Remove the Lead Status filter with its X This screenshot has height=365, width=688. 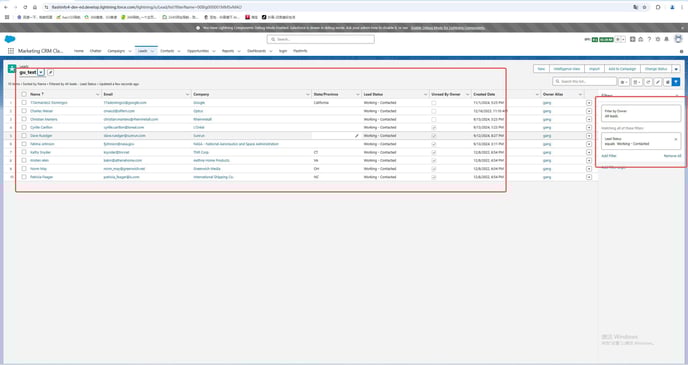point(676,140)
